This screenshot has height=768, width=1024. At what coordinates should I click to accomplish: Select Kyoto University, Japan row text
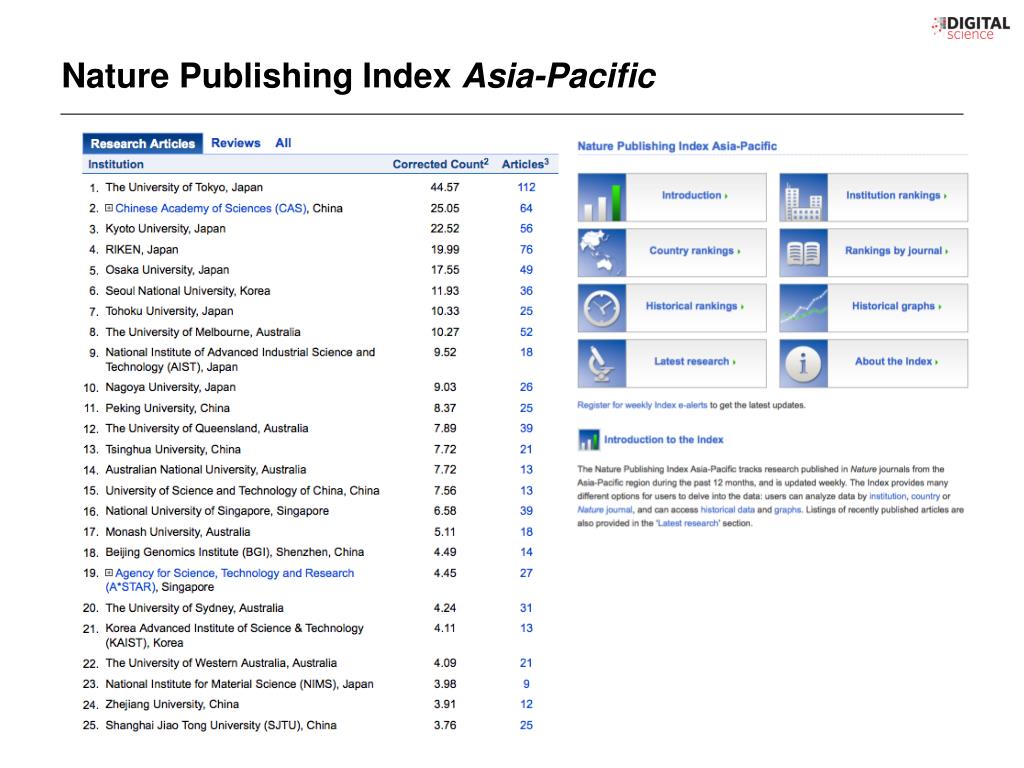click(x=165, y=229)
